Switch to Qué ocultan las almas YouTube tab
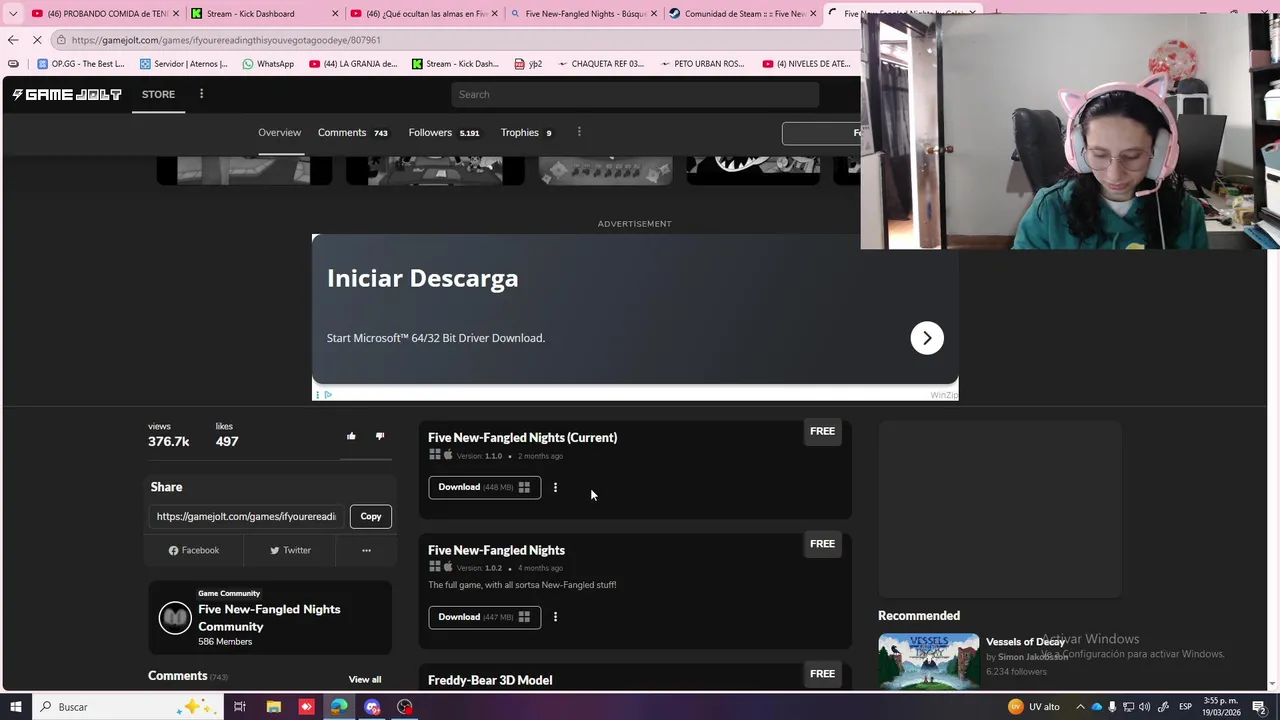This screenshot has width=1280, height=720. (x=425, y=14)
